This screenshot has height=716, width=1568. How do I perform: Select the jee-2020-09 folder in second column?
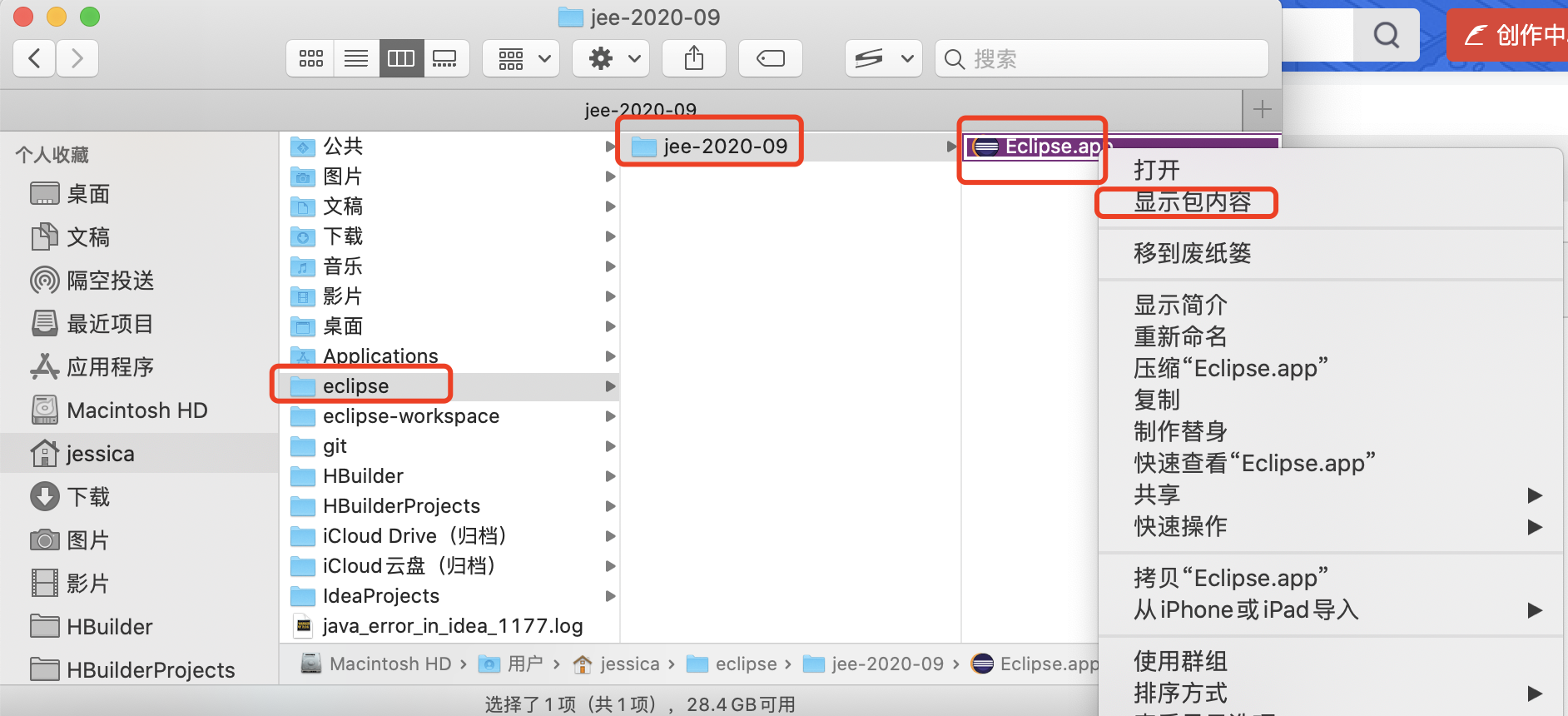pos(791,147)
